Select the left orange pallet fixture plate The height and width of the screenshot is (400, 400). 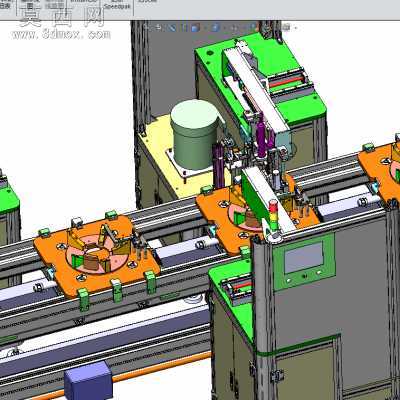click(96, 255)
